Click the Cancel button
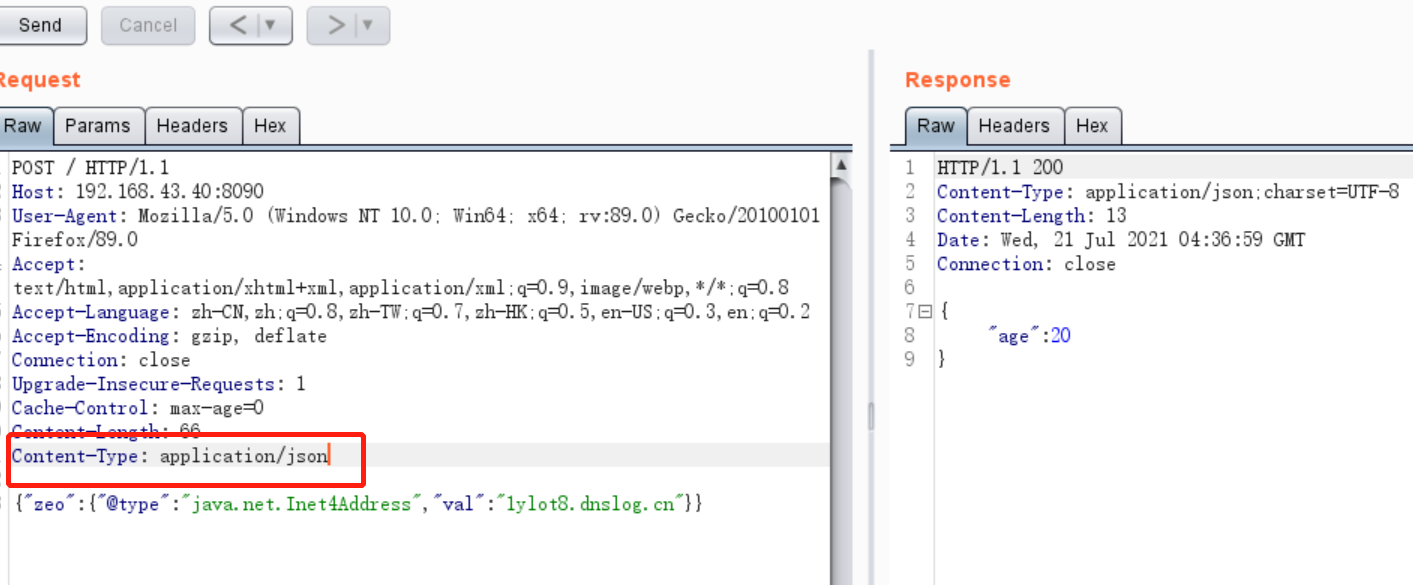Image resolution: width=1413 pixels, height=585 pixels. [148, 25]
